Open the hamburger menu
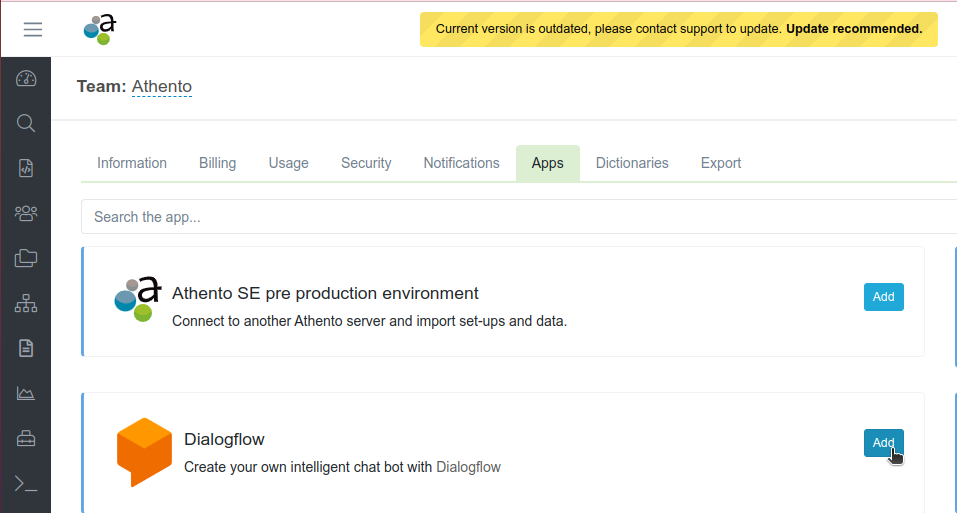This screenshot has height=513, width=957. (x=33, y=30)
